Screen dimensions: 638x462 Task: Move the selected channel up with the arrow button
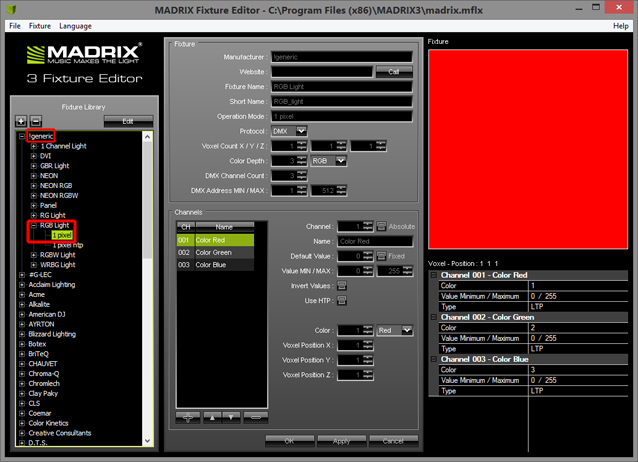tap(212, 417)
